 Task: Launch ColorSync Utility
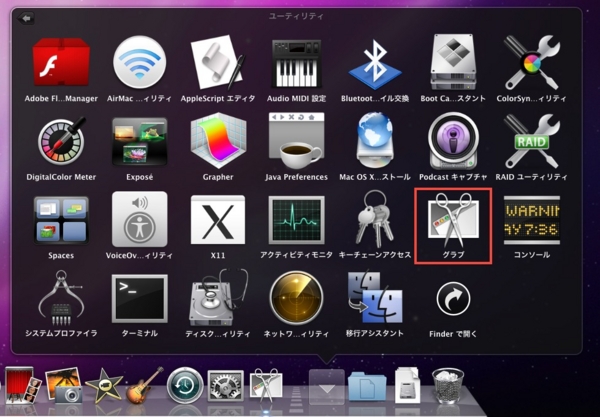[x=532, y=62]
